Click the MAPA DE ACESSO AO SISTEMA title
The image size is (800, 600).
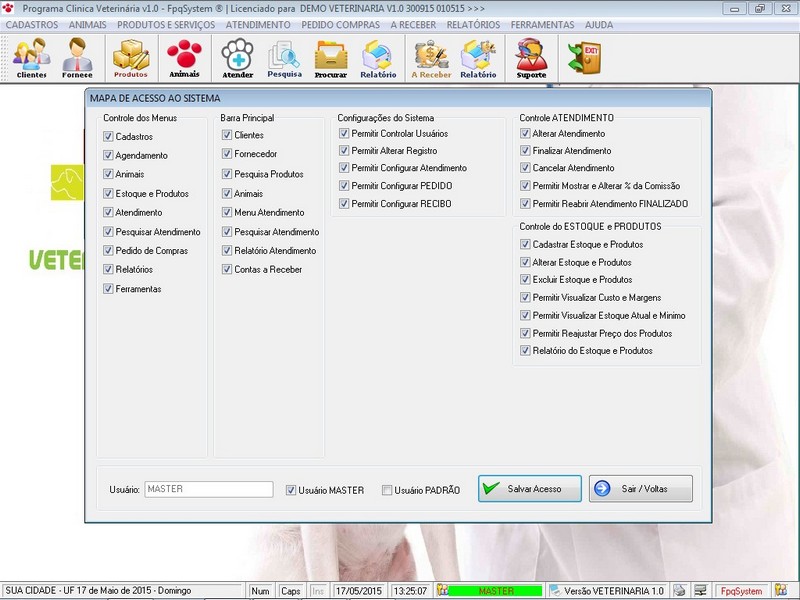tap(155, 98)
